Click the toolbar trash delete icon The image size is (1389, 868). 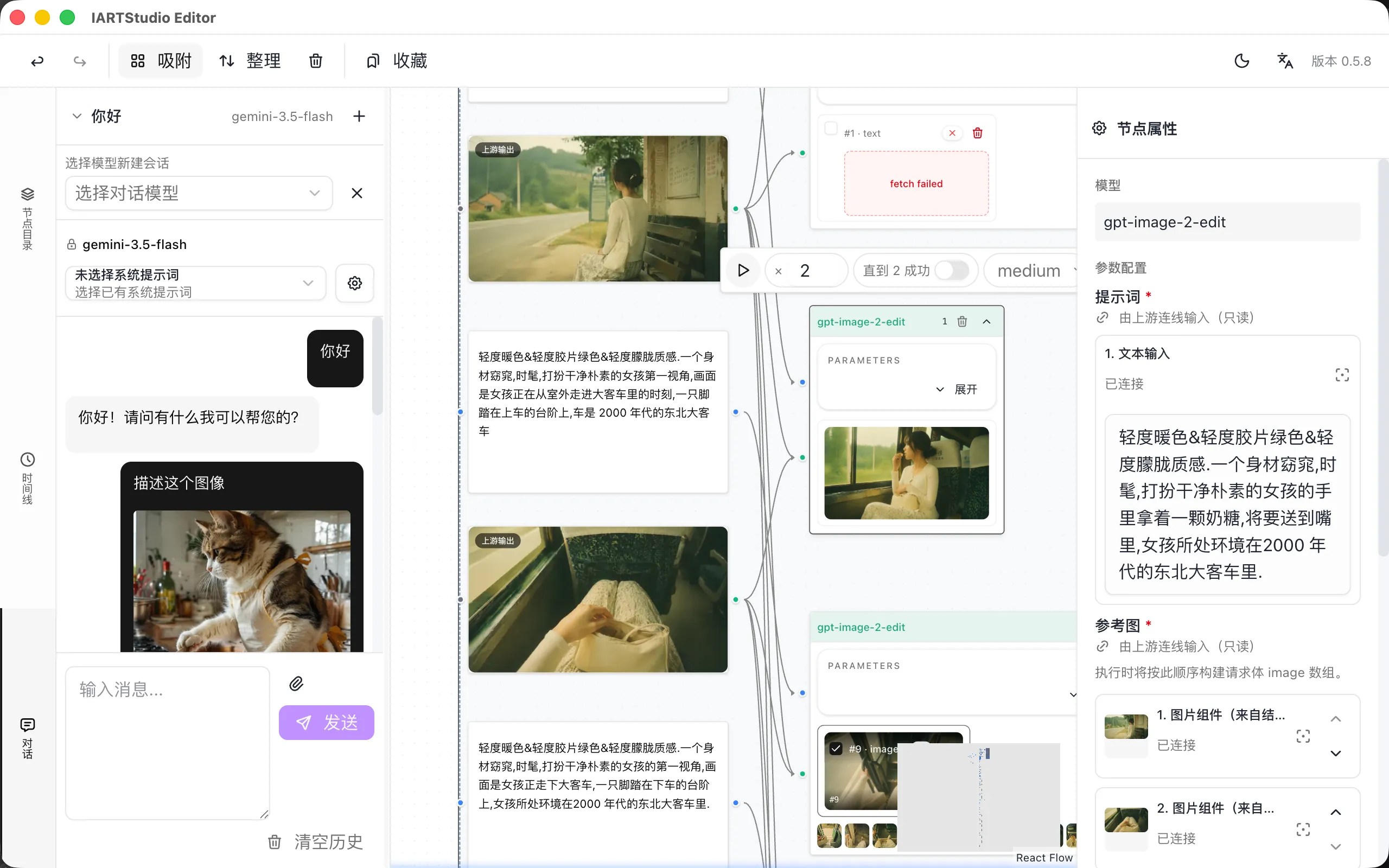(316, 61)
